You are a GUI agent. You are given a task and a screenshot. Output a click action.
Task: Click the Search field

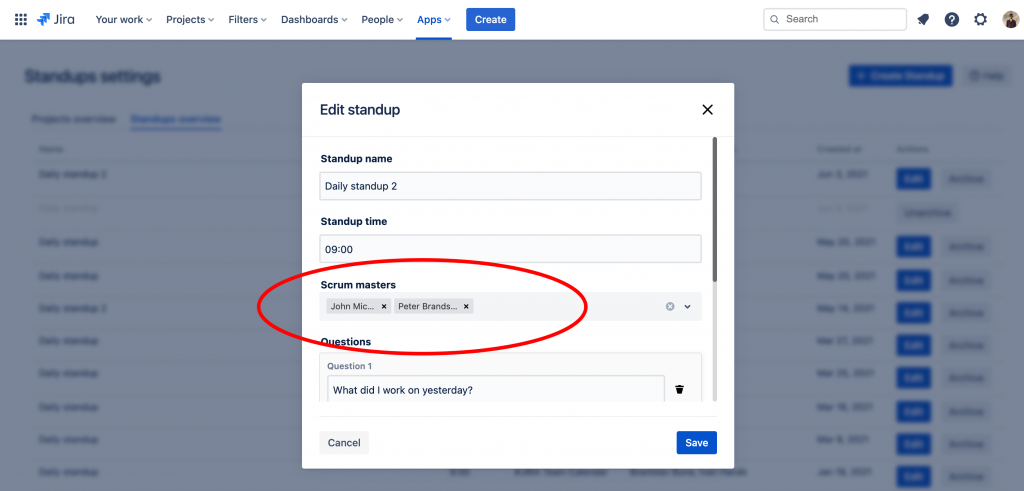[x=835, y=20]
